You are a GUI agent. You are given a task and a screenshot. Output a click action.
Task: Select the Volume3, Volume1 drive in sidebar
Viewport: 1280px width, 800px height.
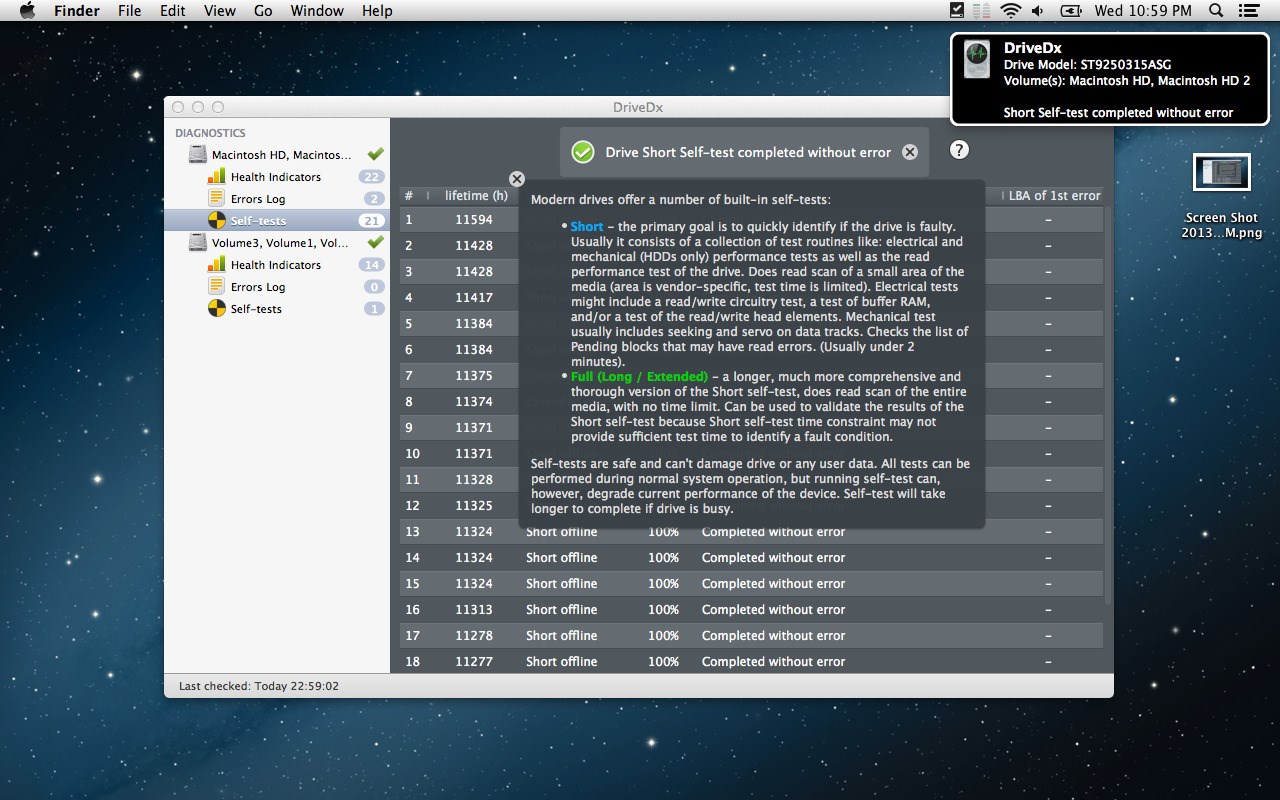(276, 243)
